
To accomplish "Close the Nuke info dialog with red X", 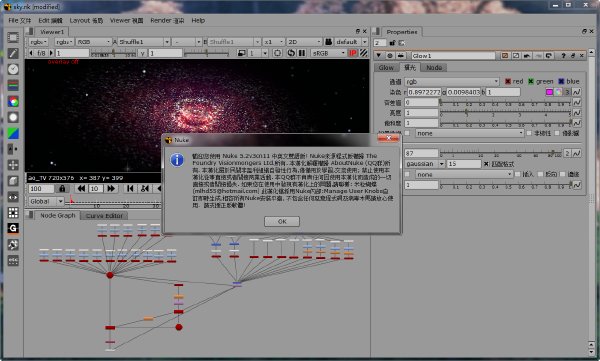I will point(388,138).
